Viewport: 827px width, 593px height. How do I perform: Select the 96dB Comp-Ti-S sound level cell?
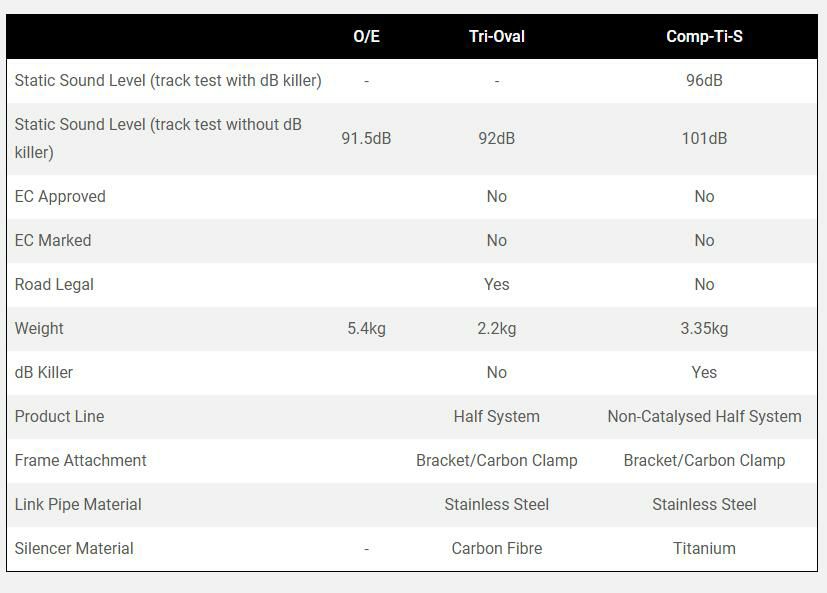704,81
